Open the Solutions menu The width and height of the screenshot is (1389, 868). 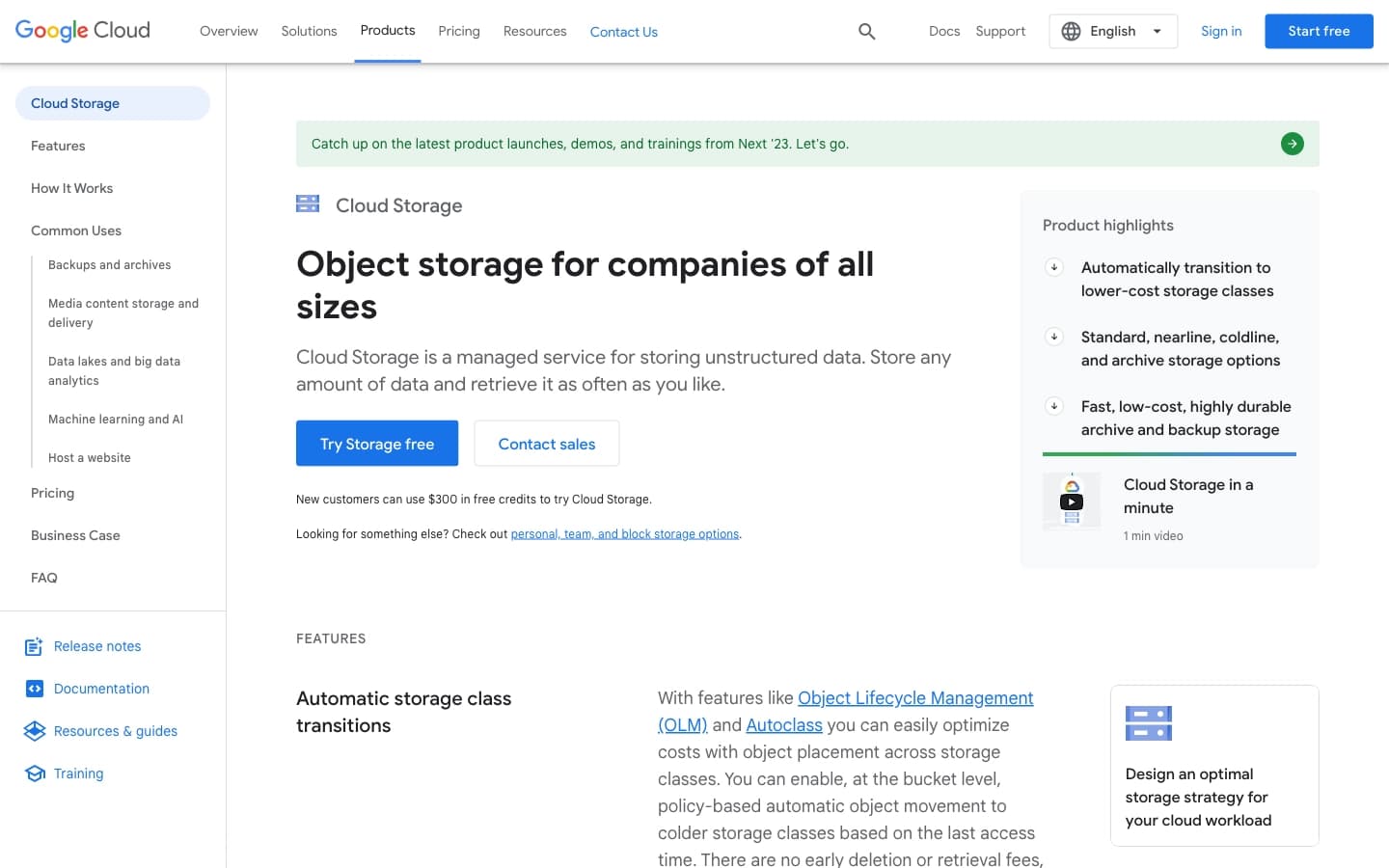309,31
